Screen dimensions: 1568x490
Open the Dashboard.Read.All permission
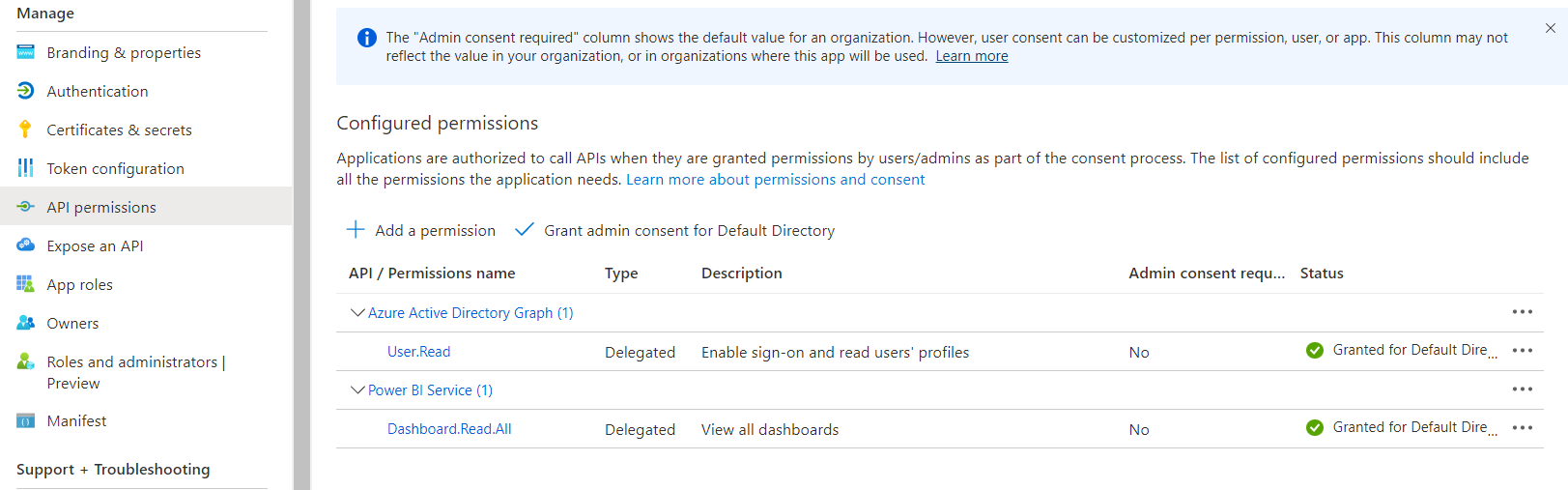coord(449,428)
